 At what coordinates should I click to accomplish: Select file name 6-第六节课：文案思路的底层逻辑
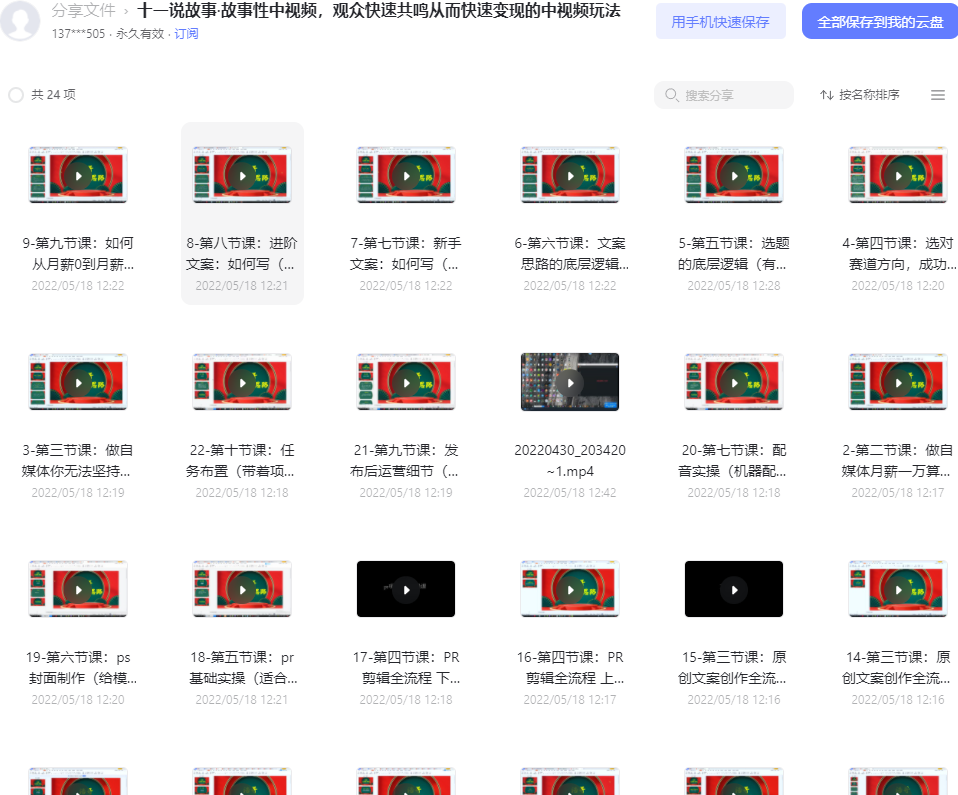[571, 254]
